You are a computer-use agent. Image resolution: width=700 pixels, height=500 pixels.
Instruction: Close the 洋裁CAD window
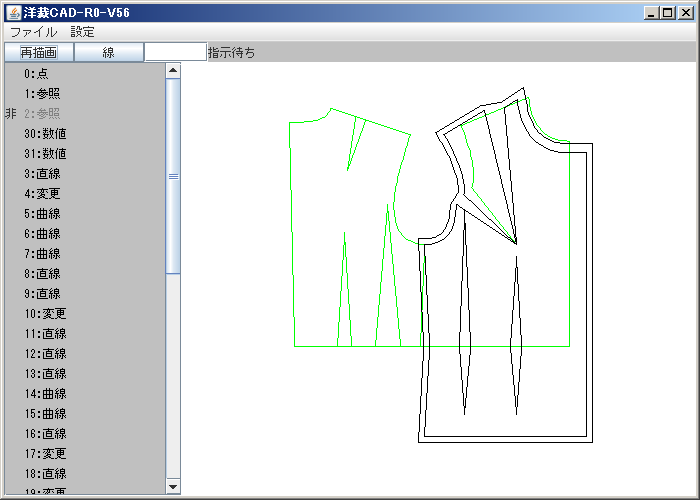(x=685, y=13)
